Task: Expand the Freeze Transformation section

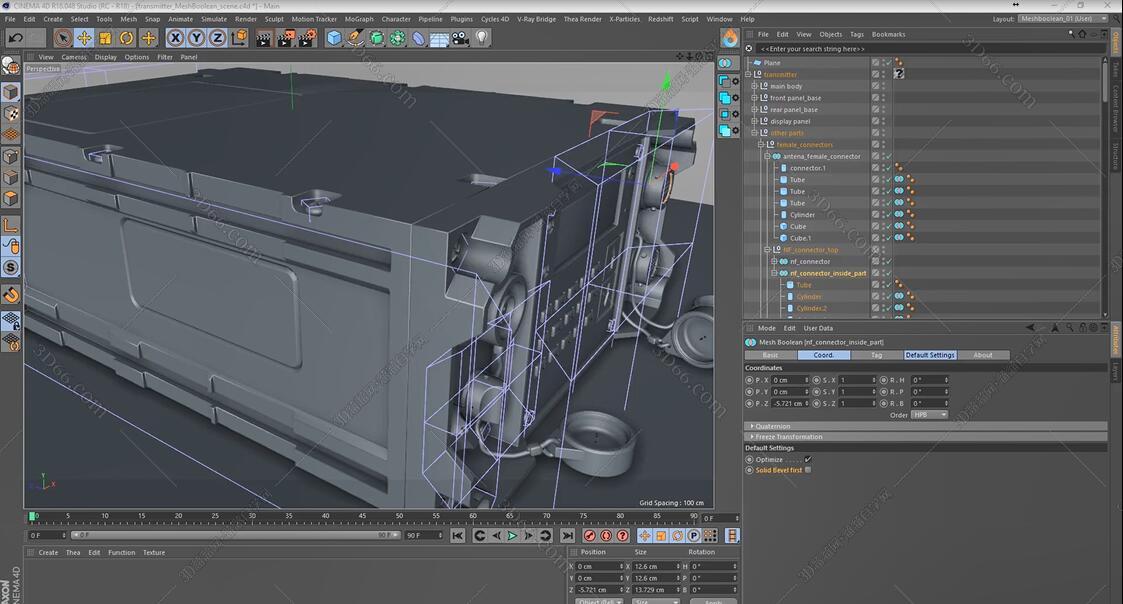Action: (x=788, y=437)
